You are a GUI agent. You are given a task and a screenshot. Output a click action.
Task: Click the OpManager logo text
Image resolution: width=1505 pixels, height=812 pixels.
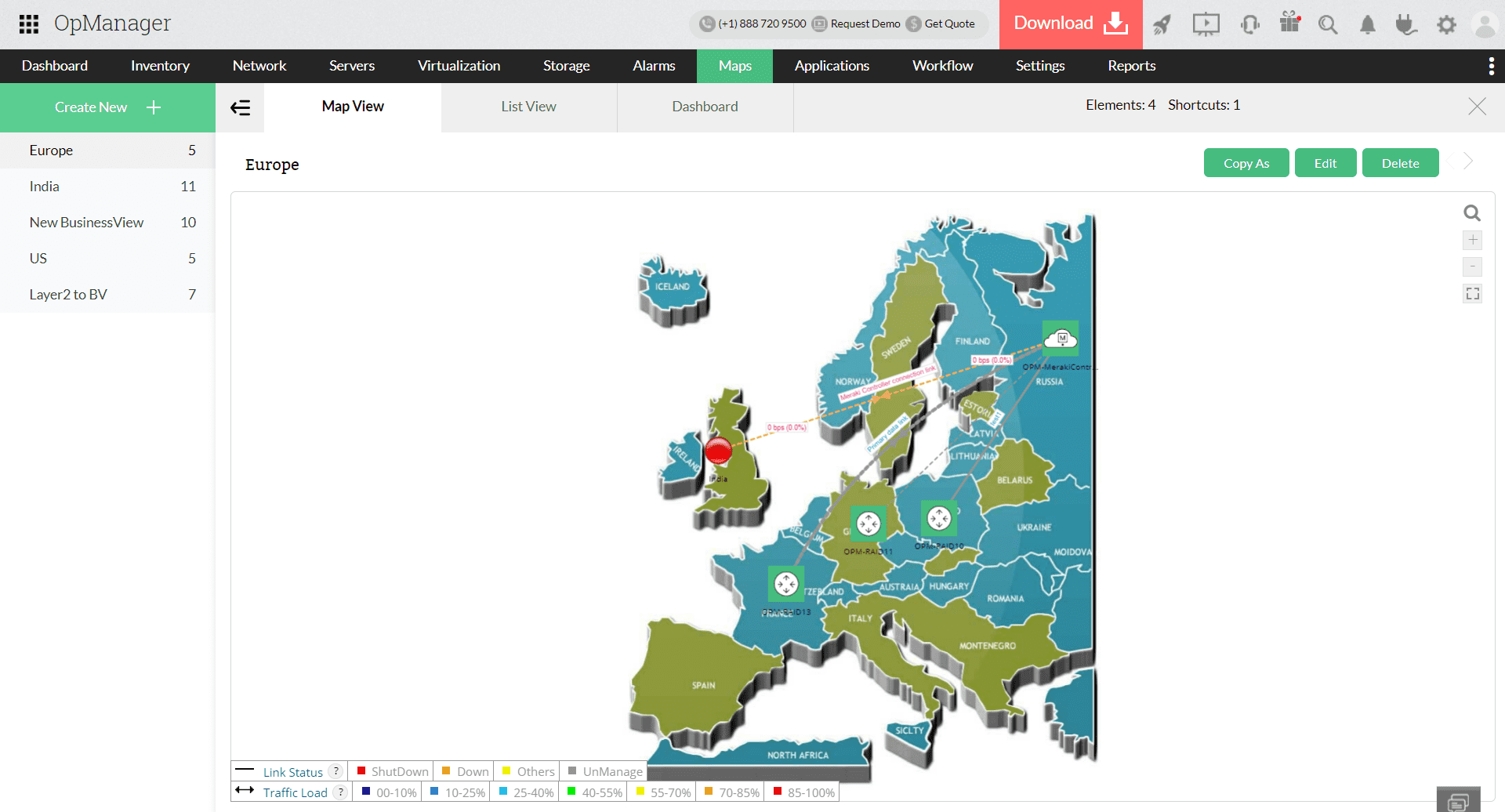[x=113, y=24]
